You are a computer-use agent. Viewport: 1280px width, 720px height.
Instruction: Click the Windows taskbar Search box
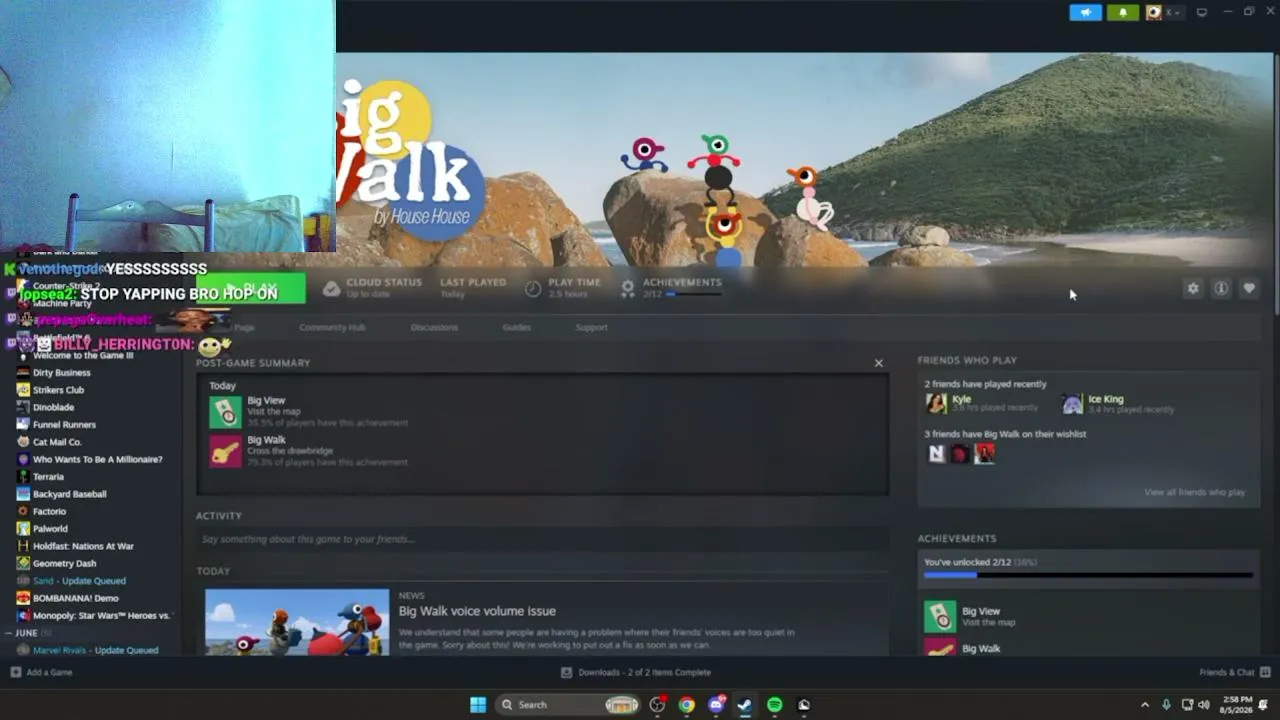pos(568,705)
